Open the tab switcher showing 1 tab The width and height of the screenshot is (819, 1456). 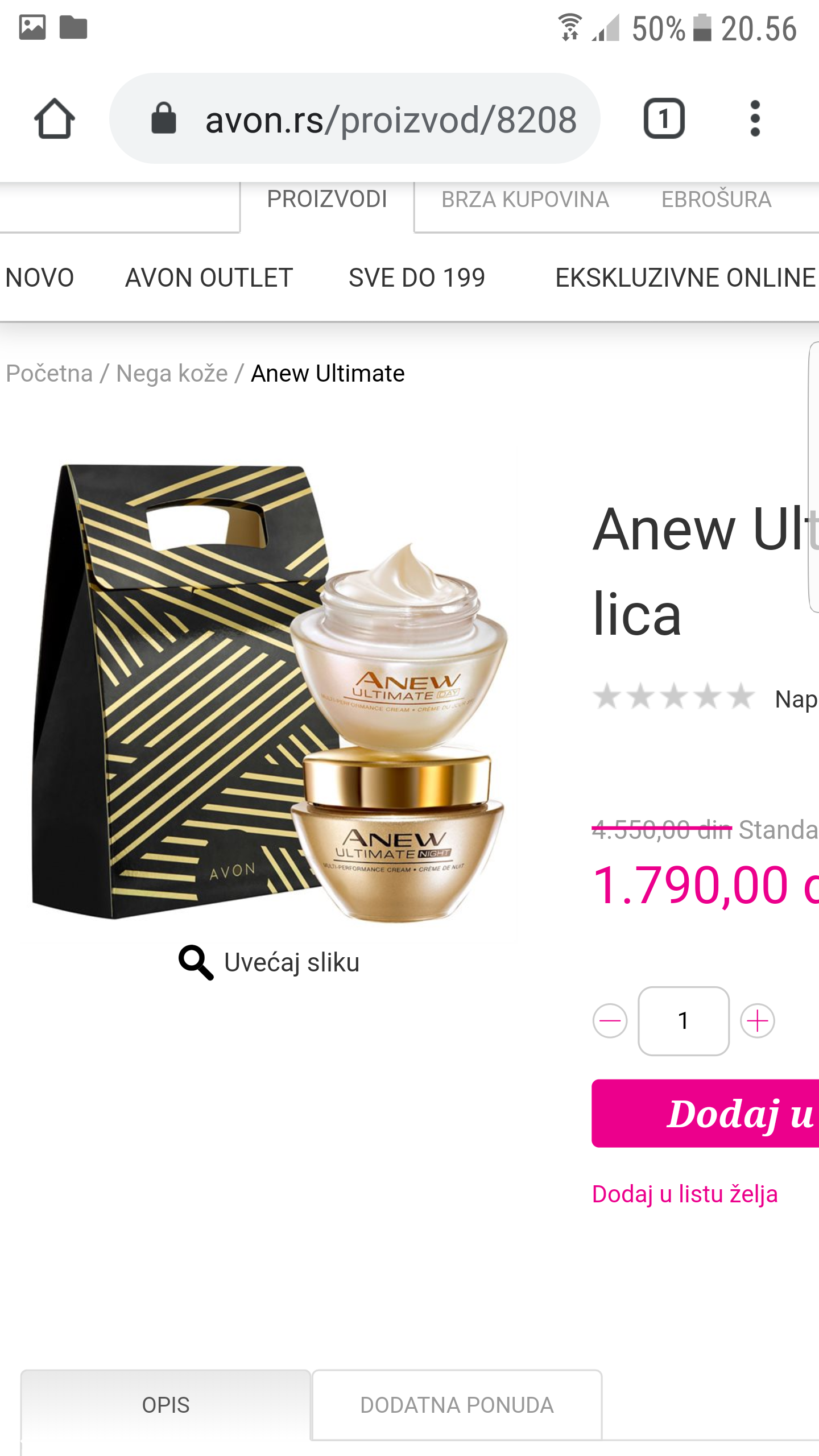point(664,118)
